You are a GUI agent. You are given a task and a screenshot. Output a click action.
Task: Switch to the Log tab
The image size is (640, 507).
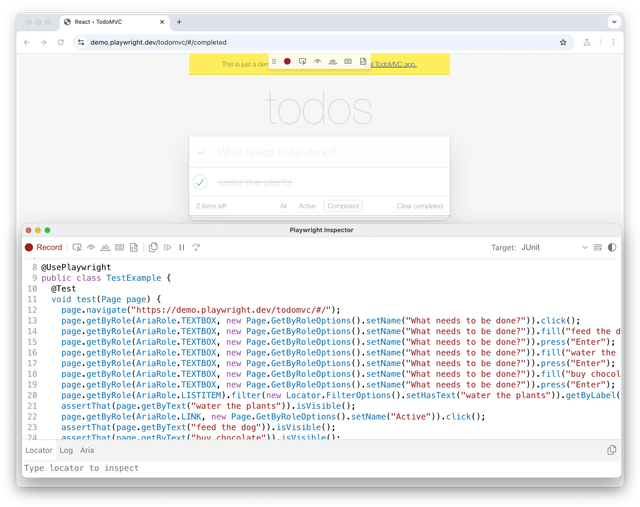[67, 450]
